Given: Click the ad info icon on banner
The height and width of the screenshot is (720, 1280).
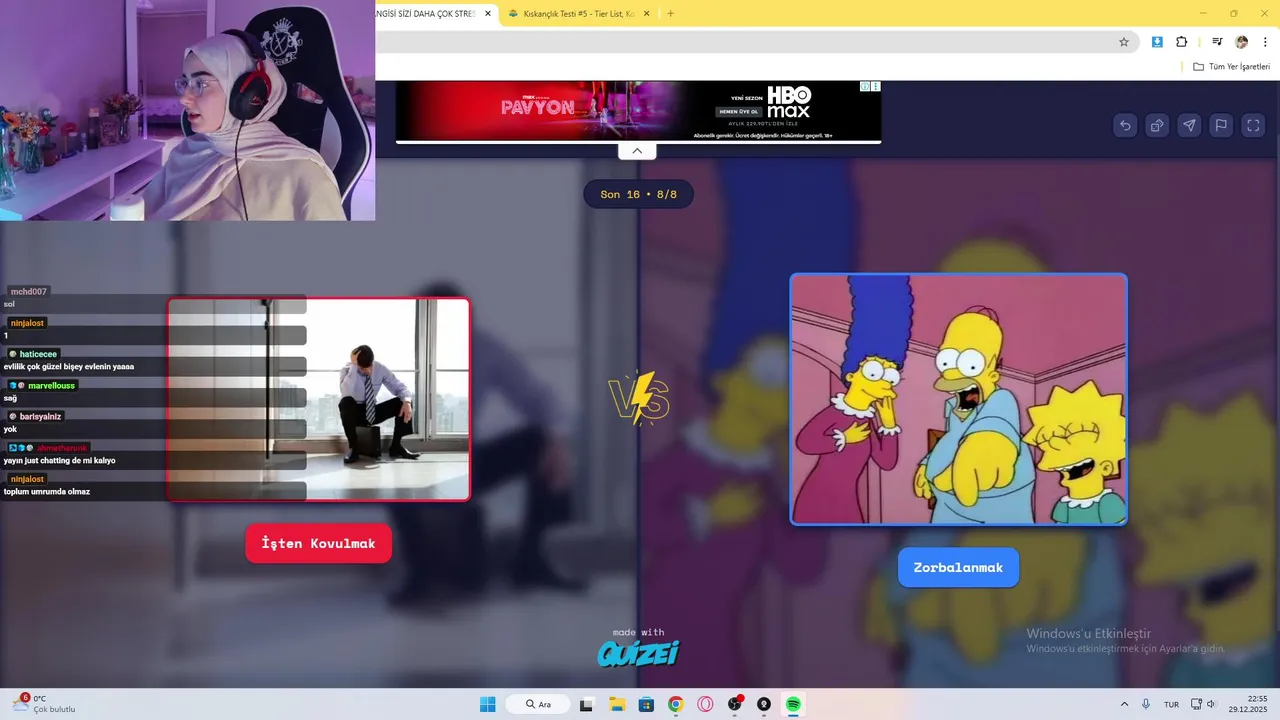Looking at the screenshot, I should pyautogui.click(x=866, y=87).
